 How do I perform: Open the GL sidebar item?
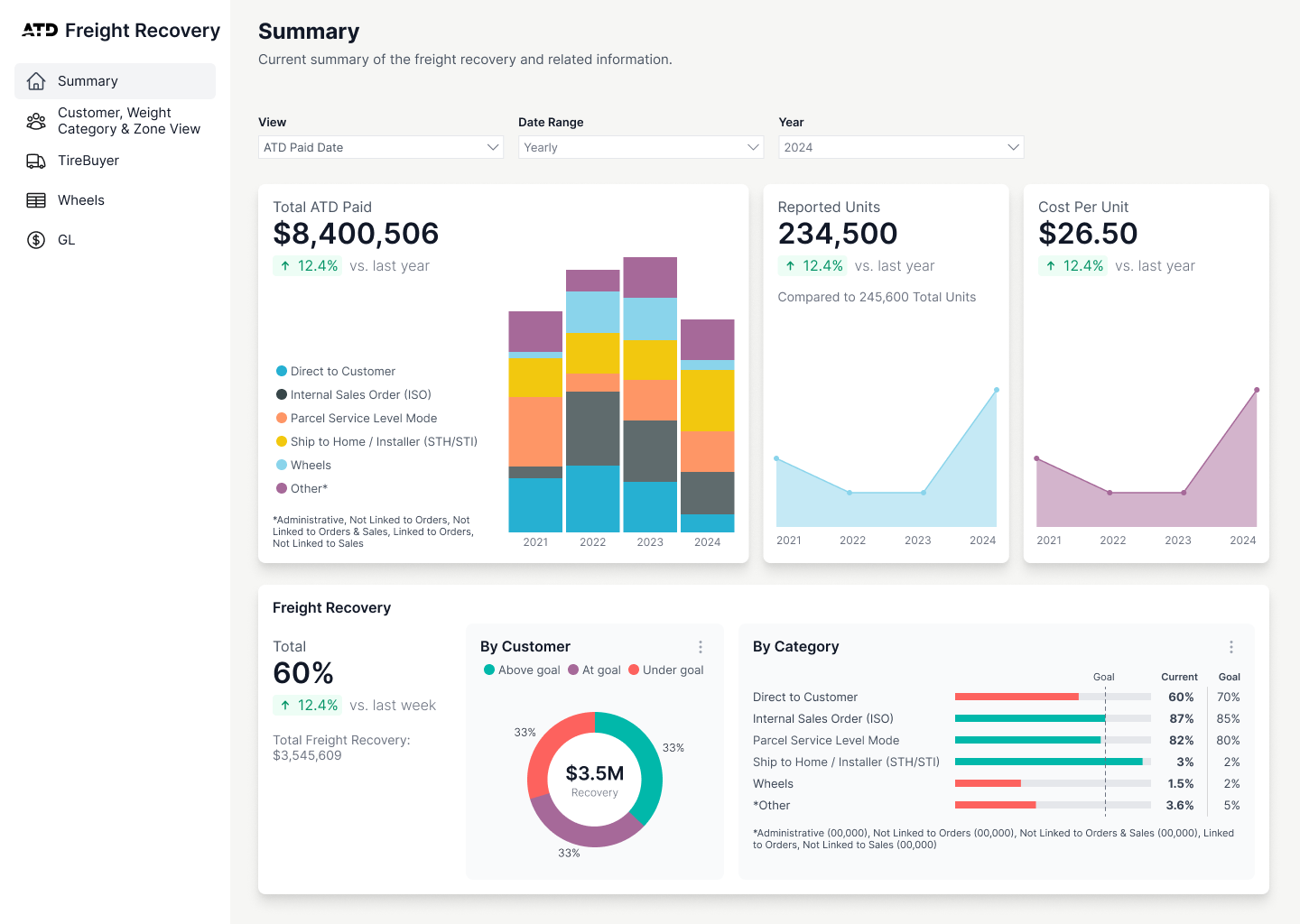tap(115, 240)
